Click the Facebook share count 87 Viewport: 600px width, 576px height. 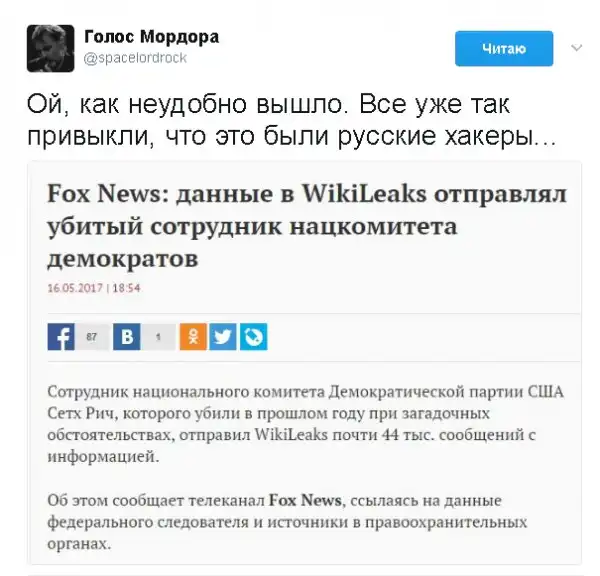click(92, 337)
